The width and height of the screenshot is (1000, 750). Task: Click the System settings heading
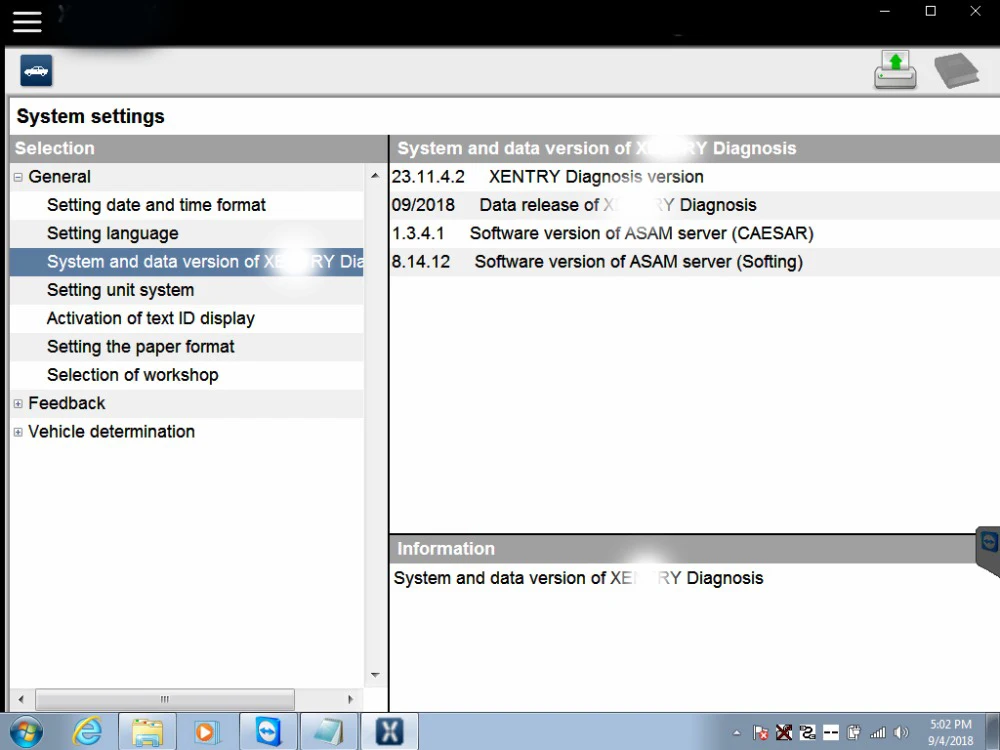pos(91,116)
